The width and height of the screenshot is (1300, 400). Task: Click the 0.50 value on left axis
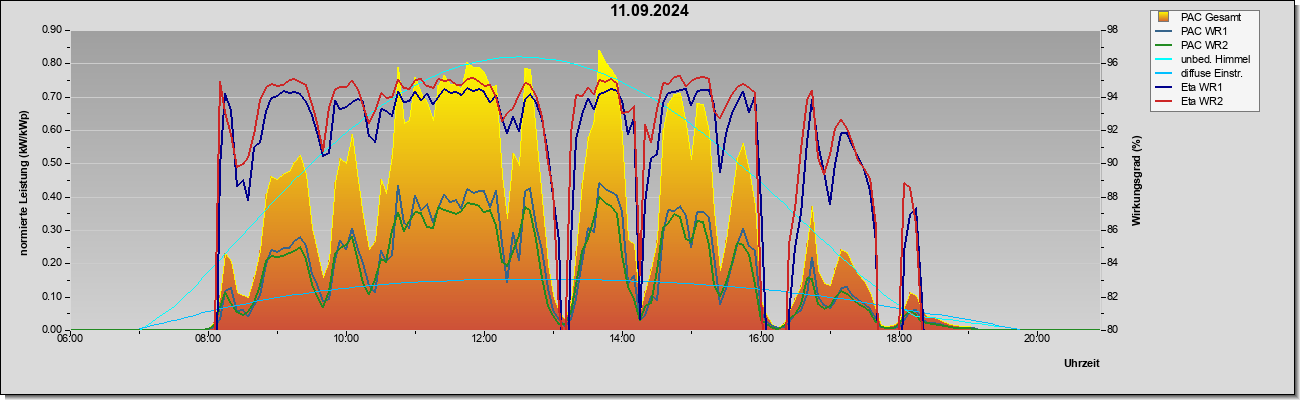pos(52,163)
